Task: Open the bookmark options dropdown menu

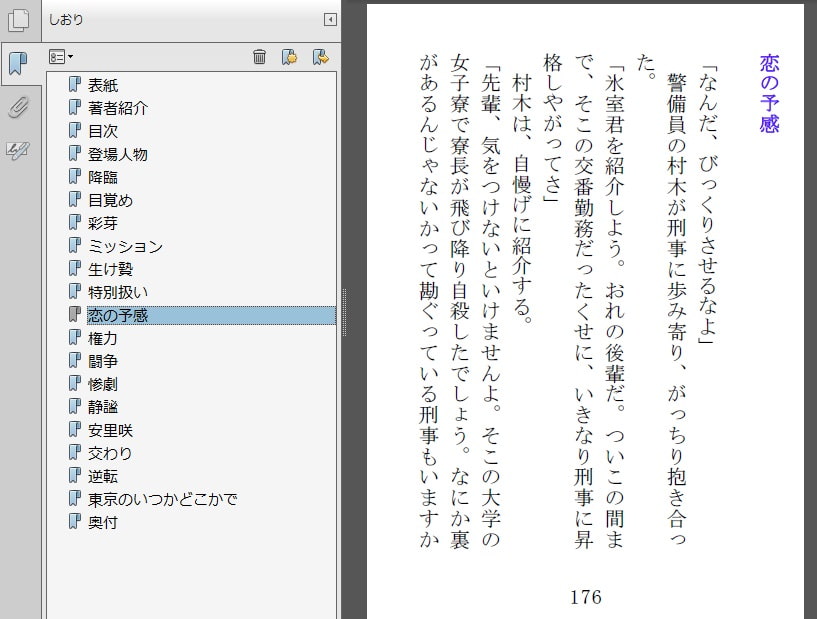Action: pyautogui.click(x=60, y=57)
